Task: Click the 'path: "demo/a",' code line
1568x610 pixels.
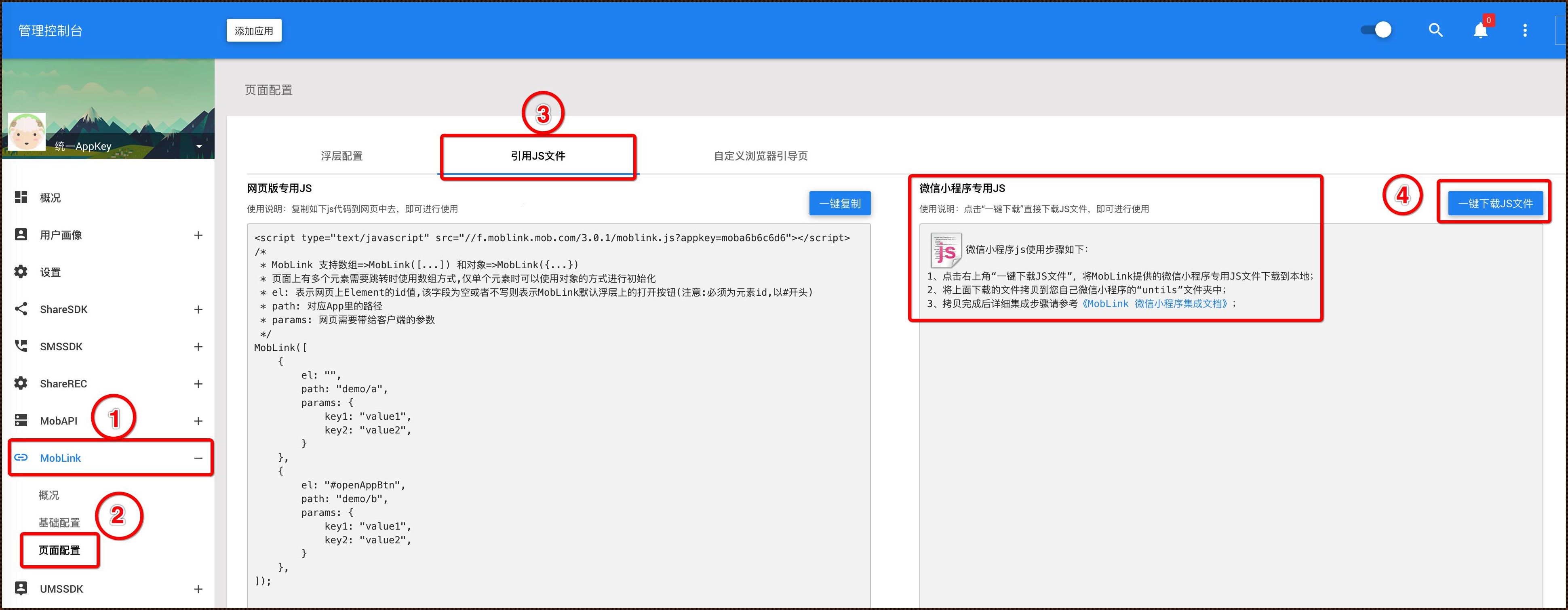Action: pos(344,389)
